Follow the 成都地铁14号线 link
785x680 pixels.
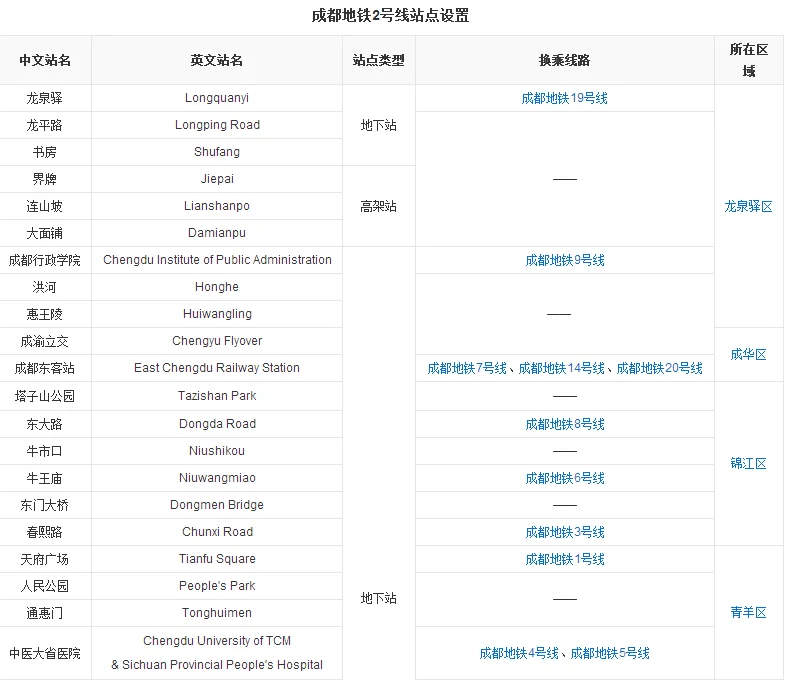tap(561, 368)
